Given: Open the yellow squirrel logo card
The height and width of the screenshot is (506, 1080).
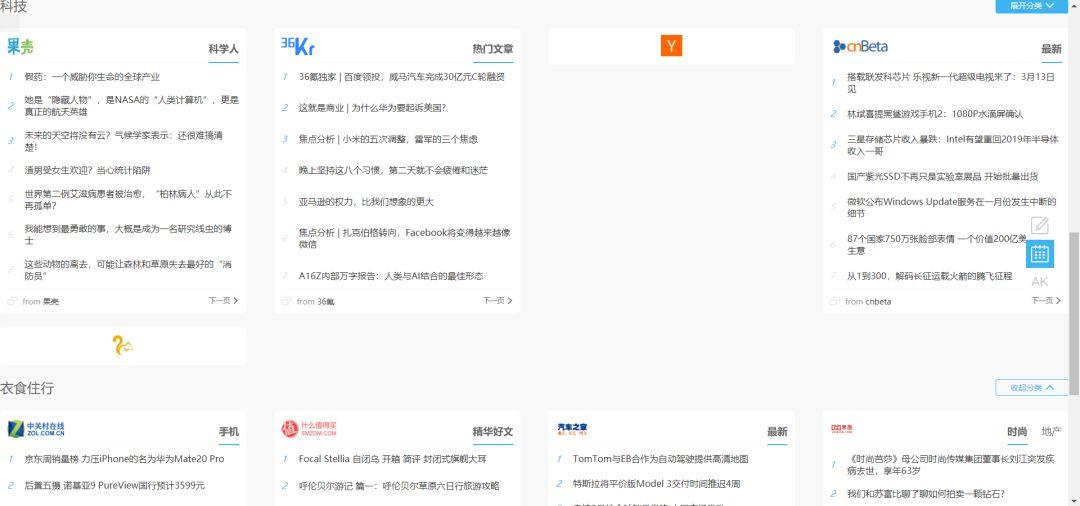Looking at the screenshot, I should click(x=123, y=346).
